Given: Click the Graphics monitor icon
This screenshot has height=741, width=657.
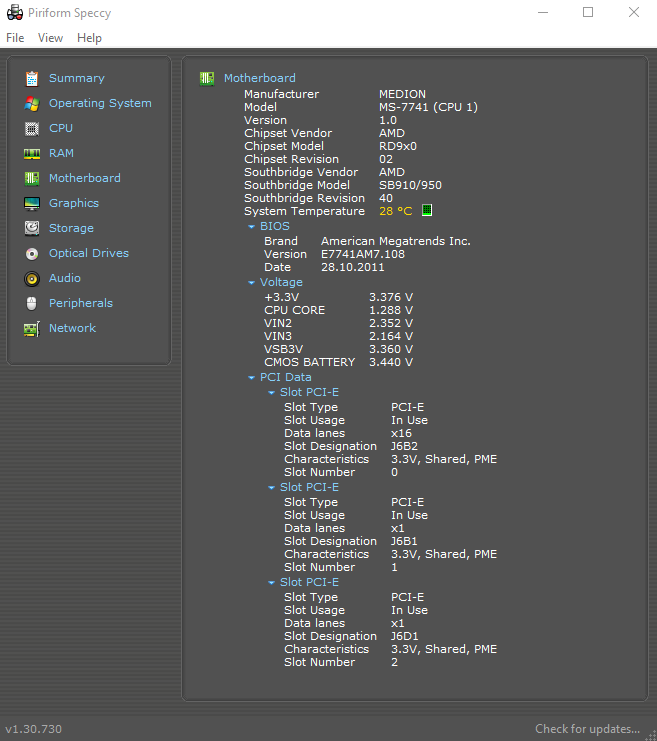Looking at the screenshot, I should [x=32, y=204].
